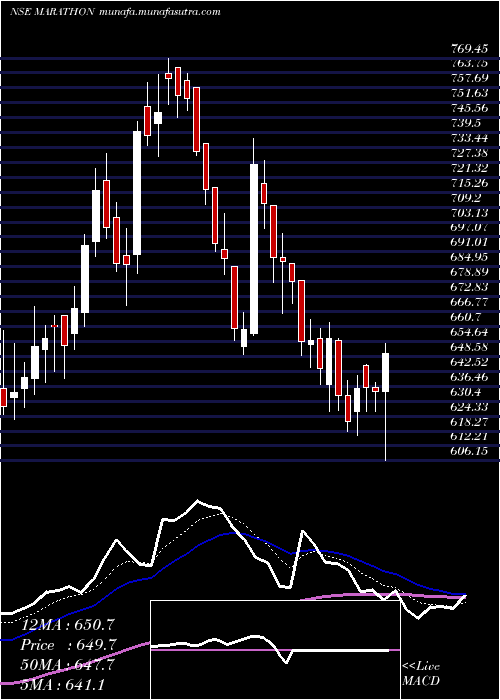Click the 678.89 price axis label

(469, 272)
